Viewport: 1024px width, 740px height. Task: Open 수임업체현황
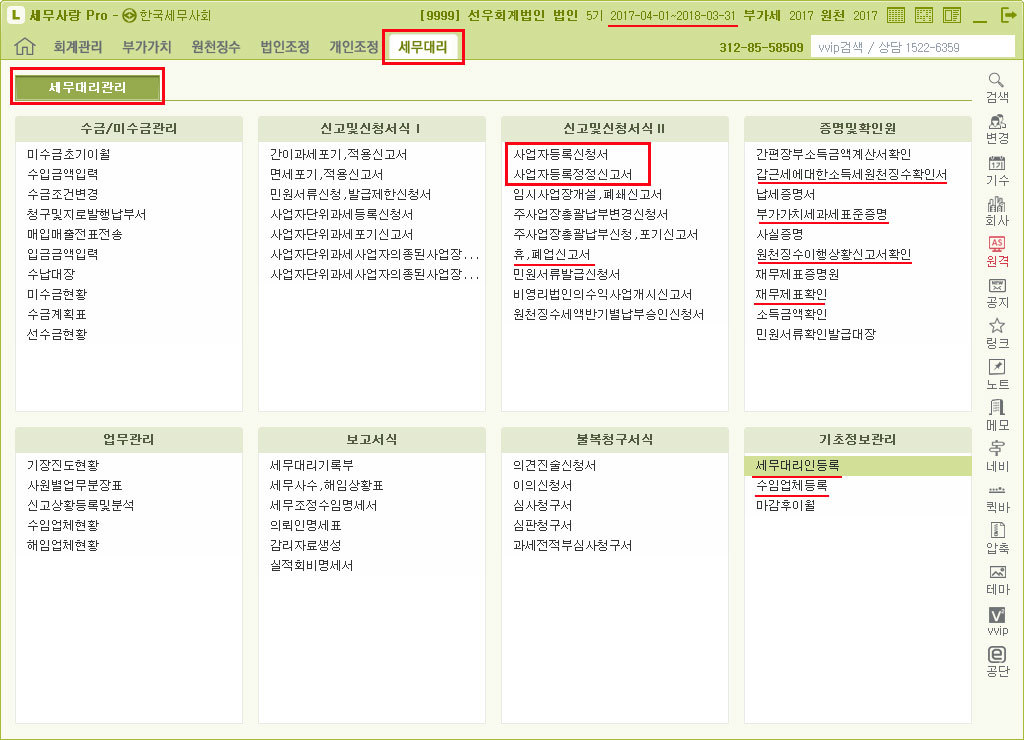click(63, 525)
